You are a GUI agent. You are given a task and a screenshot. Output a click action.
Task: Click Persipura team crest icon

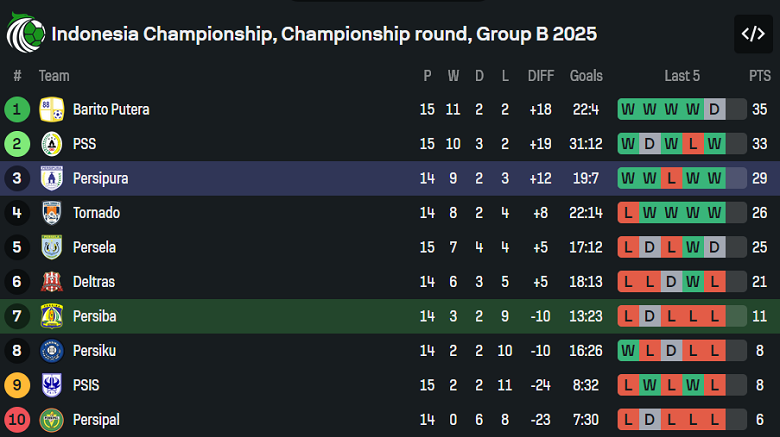click(x=52, y=178)
